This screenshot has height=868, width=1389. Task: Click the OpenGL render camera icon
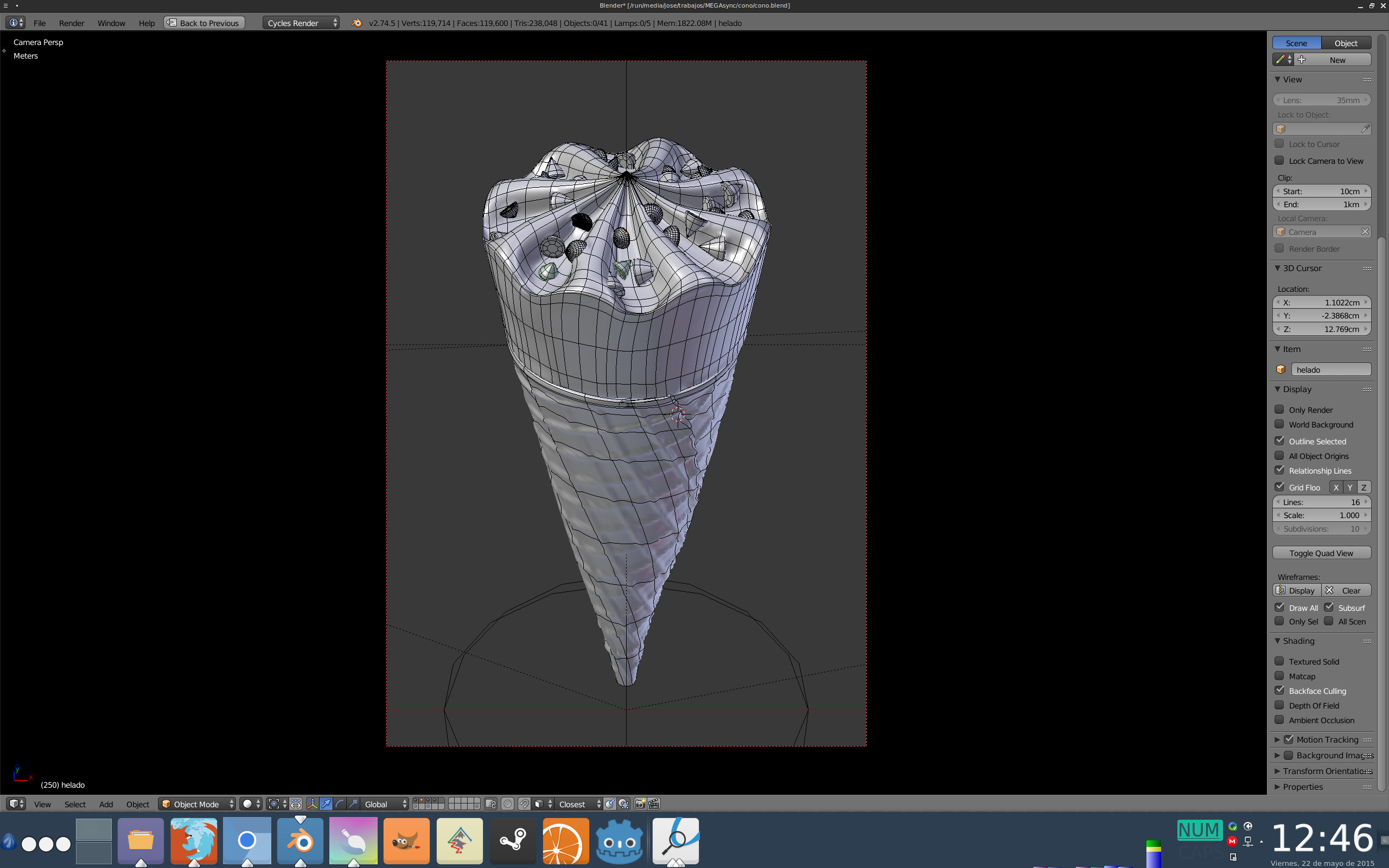point(640,803)
